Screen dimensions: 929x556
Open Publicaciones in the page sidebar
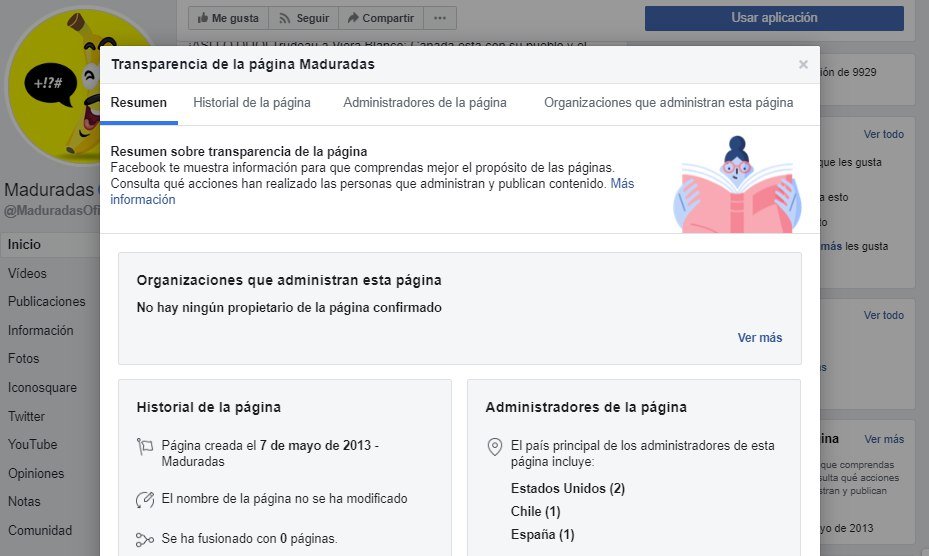[x=47, y=301]
